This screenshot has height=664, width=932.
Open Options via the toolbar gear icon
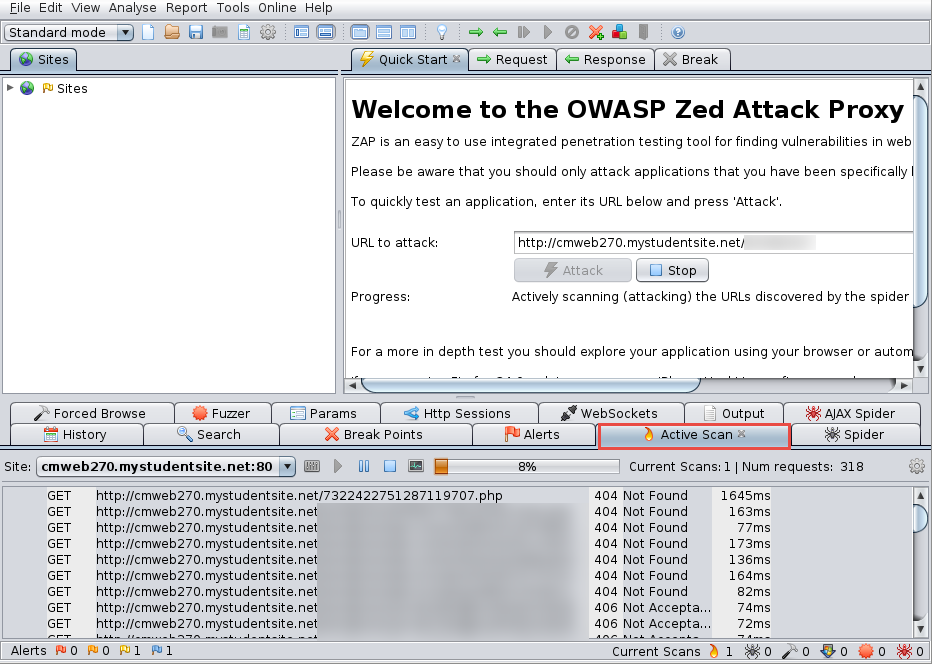(268, 32)
